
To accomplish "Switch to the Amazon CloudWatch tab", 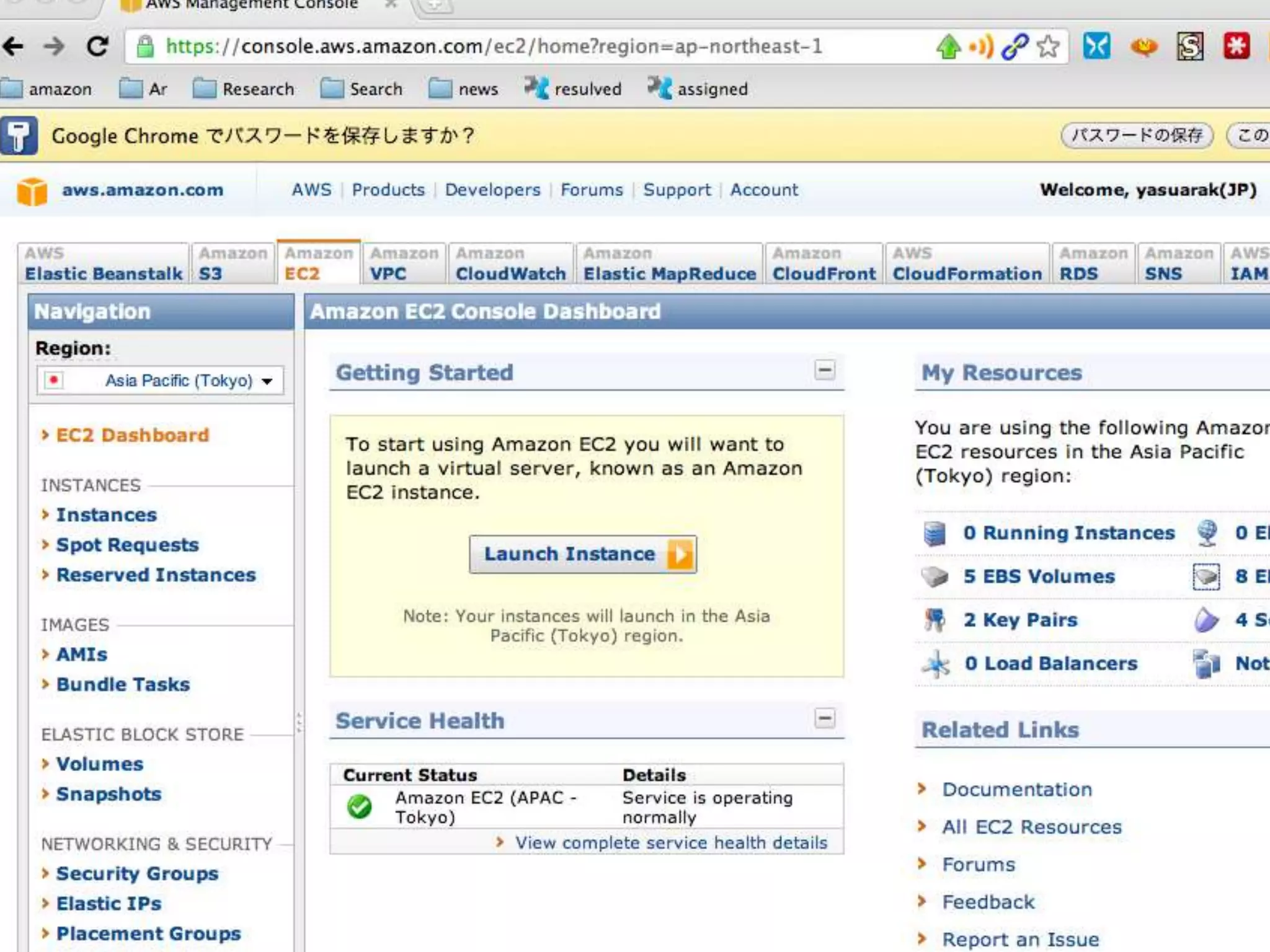I will pyautogui.click(x=510, y=264).
